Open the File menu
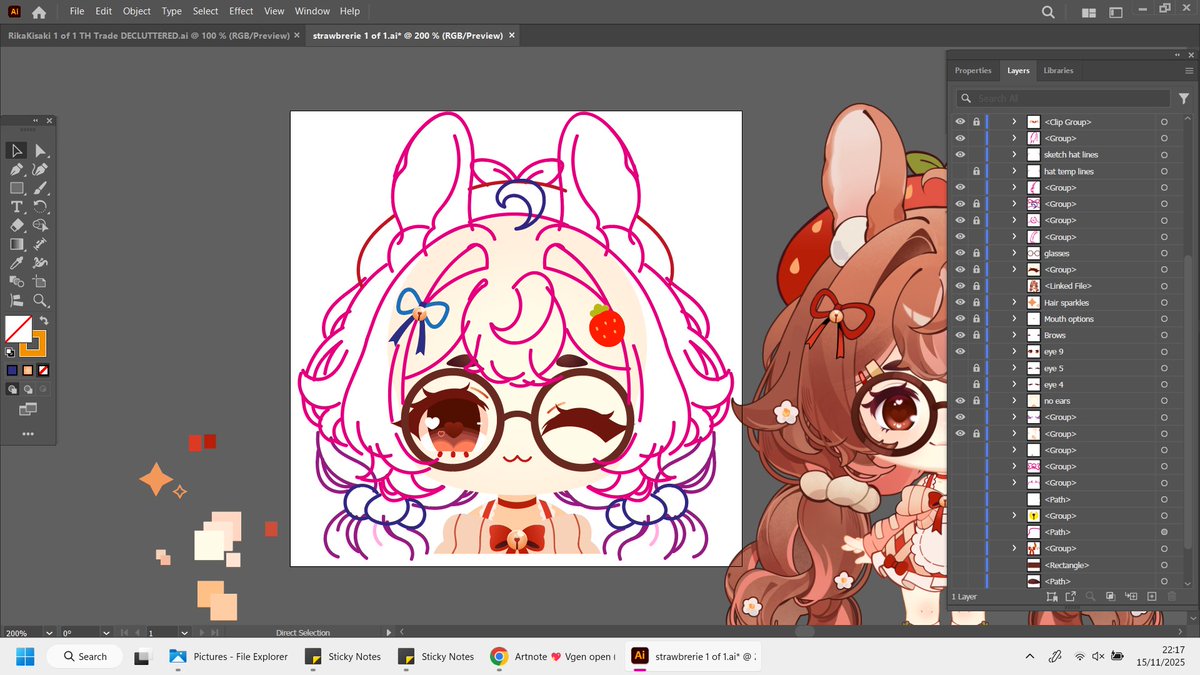Screen dimensions: 1200x675 77,11
